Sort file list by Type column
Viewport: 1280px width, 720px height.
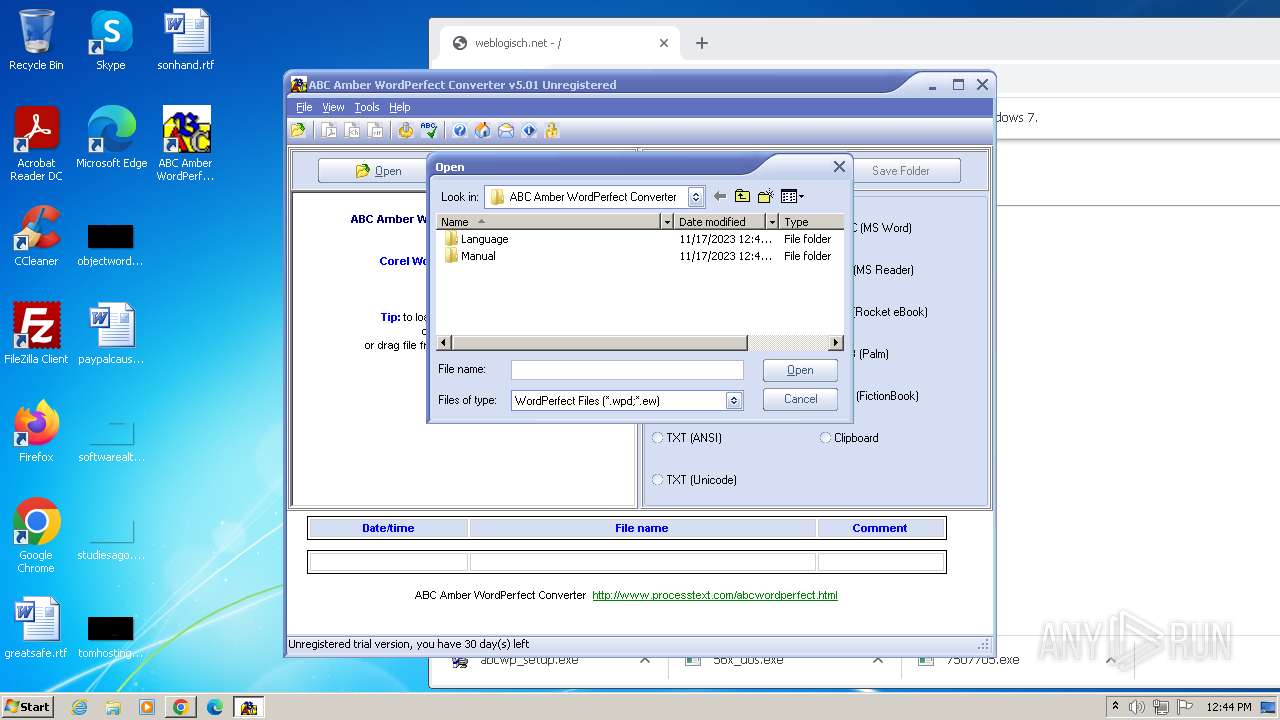(x=811, y=222)
